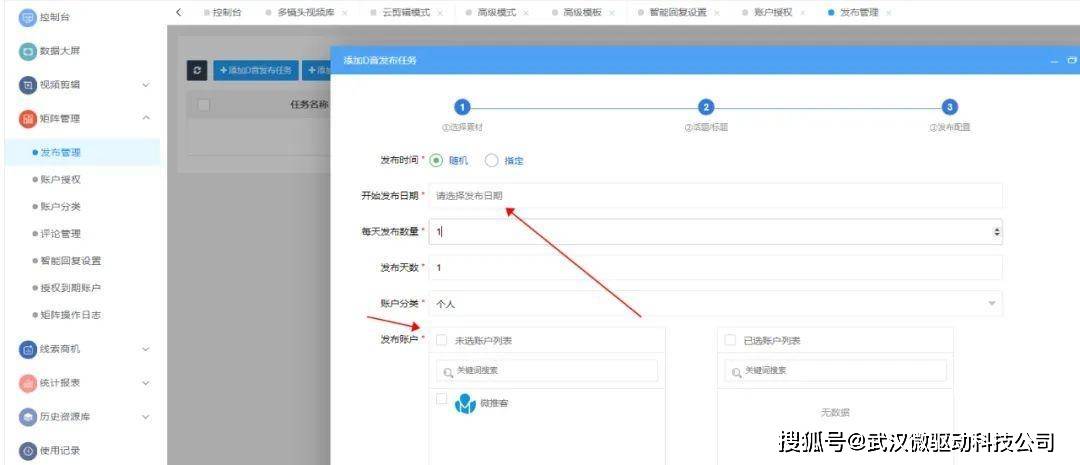
Task: Click the 控制台 sidebar icon
Action: tap(27, 17)
